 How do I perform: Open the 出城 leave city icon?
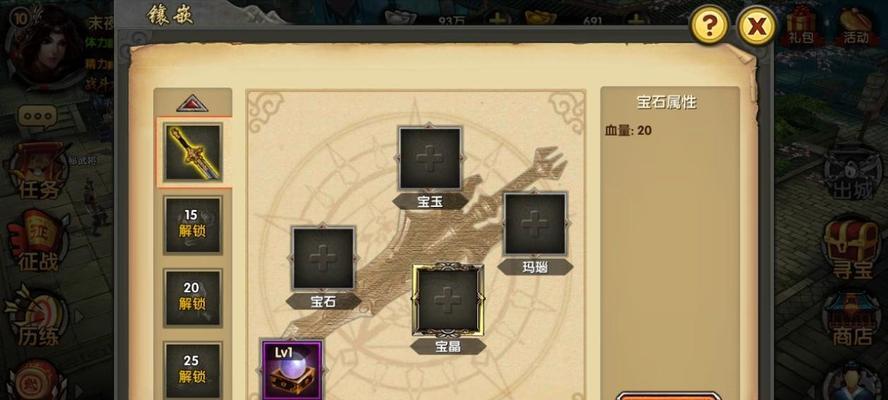click(x=853, y=175)
